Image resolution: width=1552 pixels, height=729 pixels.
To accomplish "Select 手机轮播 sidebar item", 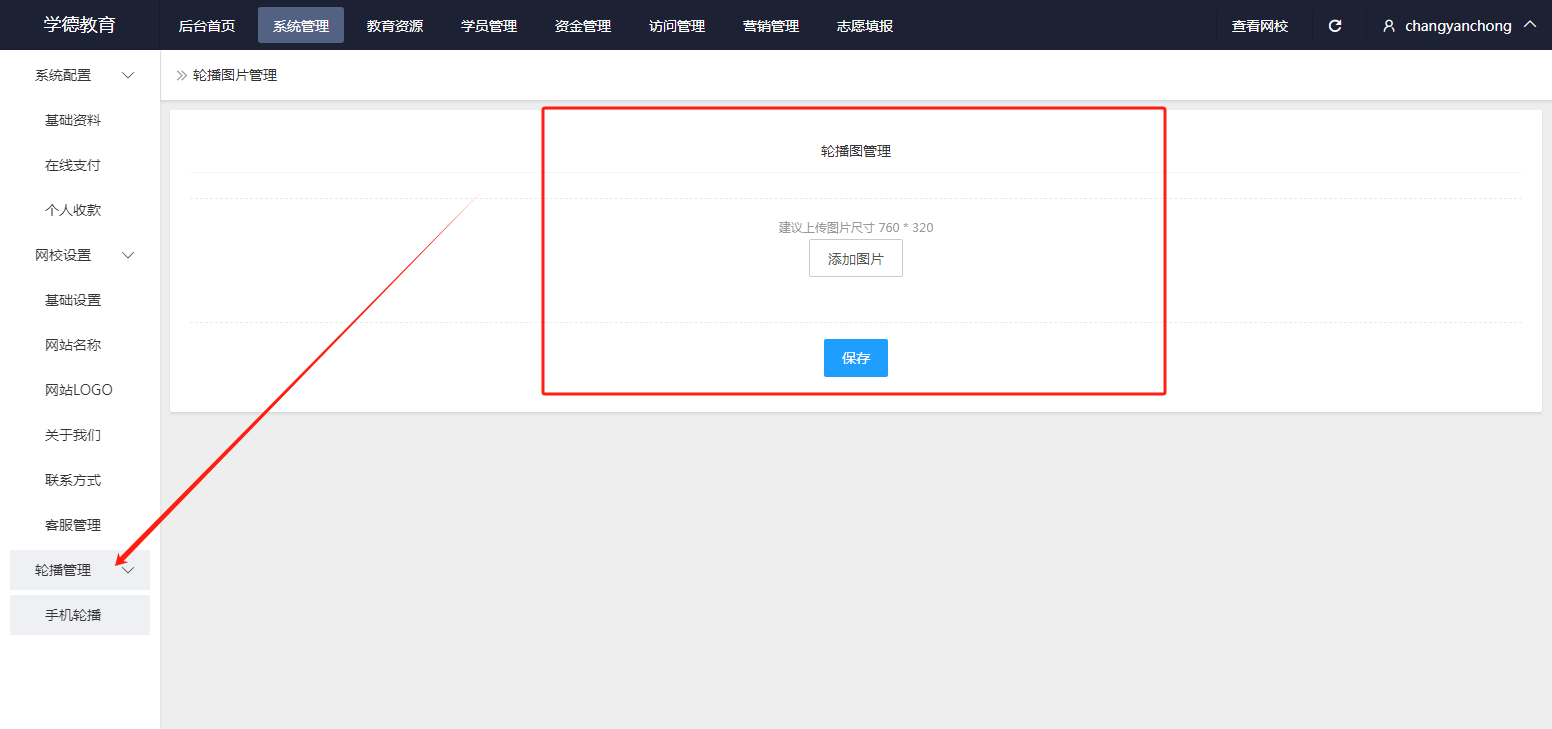I will point(80,615).
